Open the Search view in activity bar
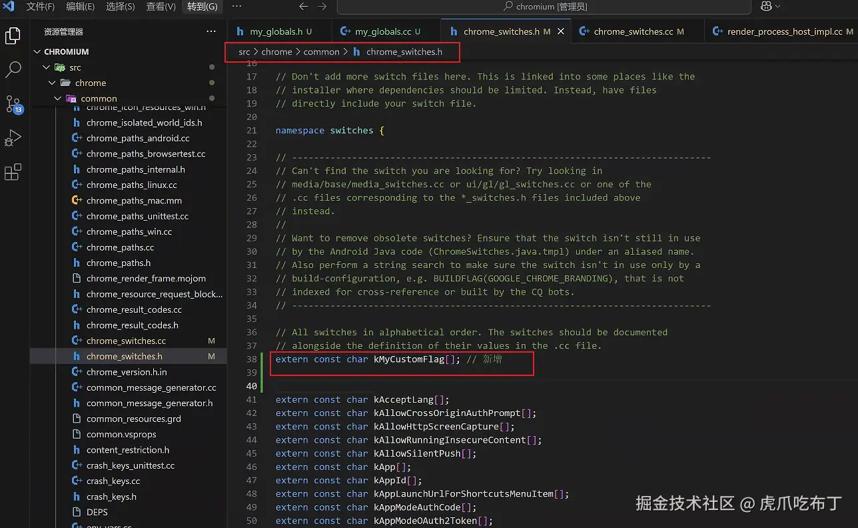 (x=13, y=69)
